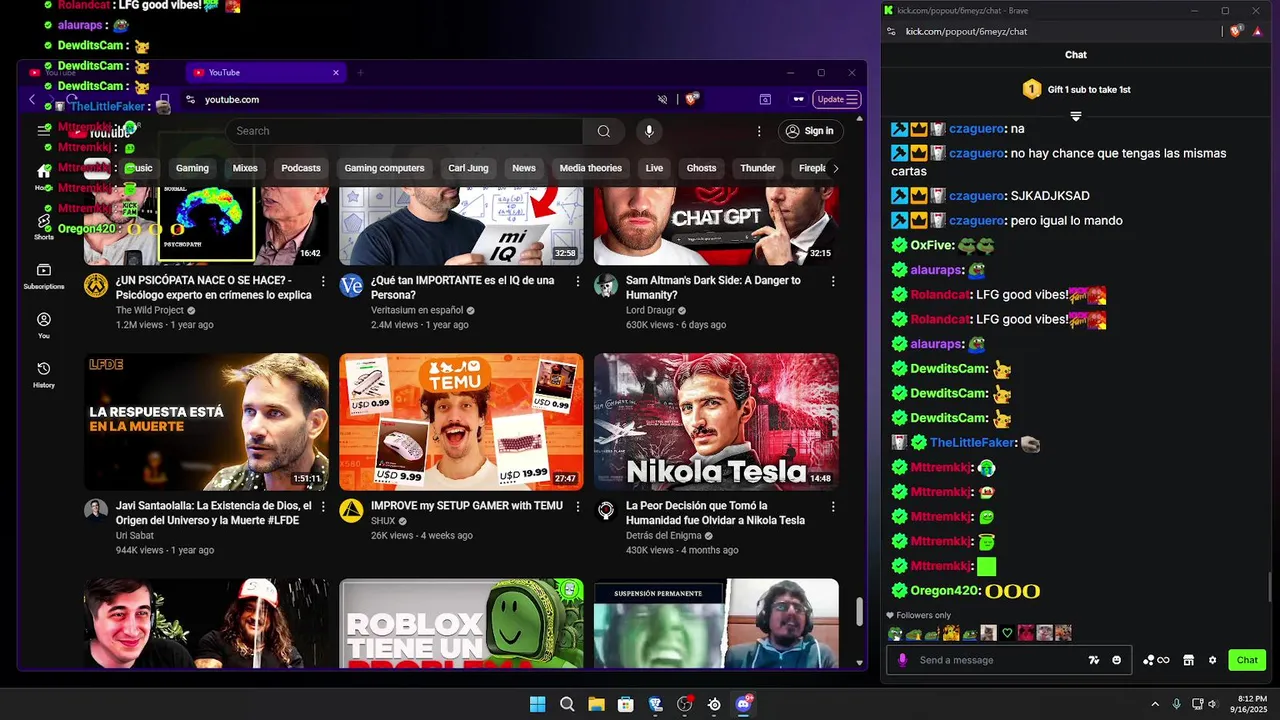Click Oregon420 username in Kick chat
Image resolution: width=1280 pixels, height=720 pixels.
coord(943,591)
